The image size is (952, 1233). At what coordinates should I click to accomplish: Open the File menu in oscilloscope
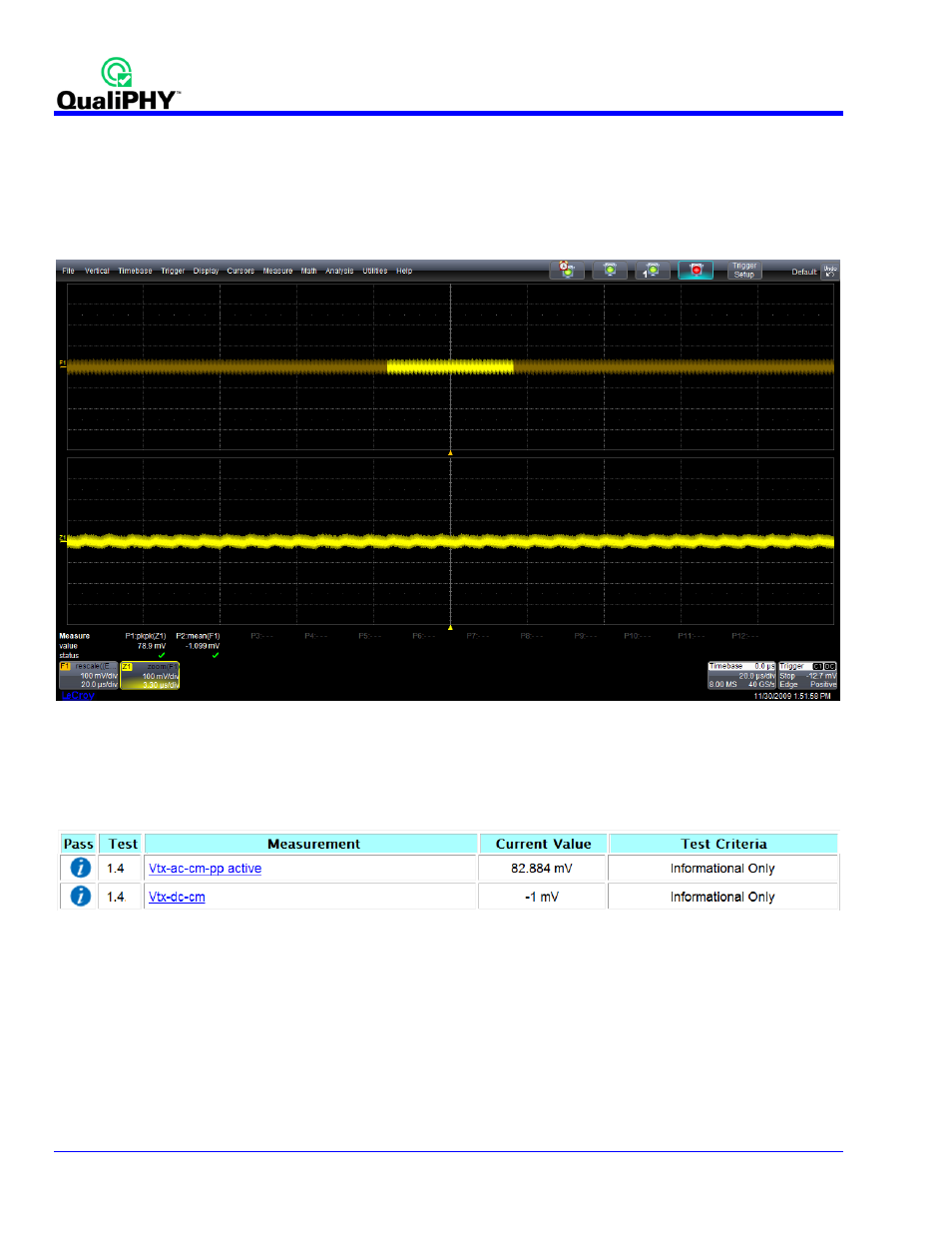pos(68,271)
